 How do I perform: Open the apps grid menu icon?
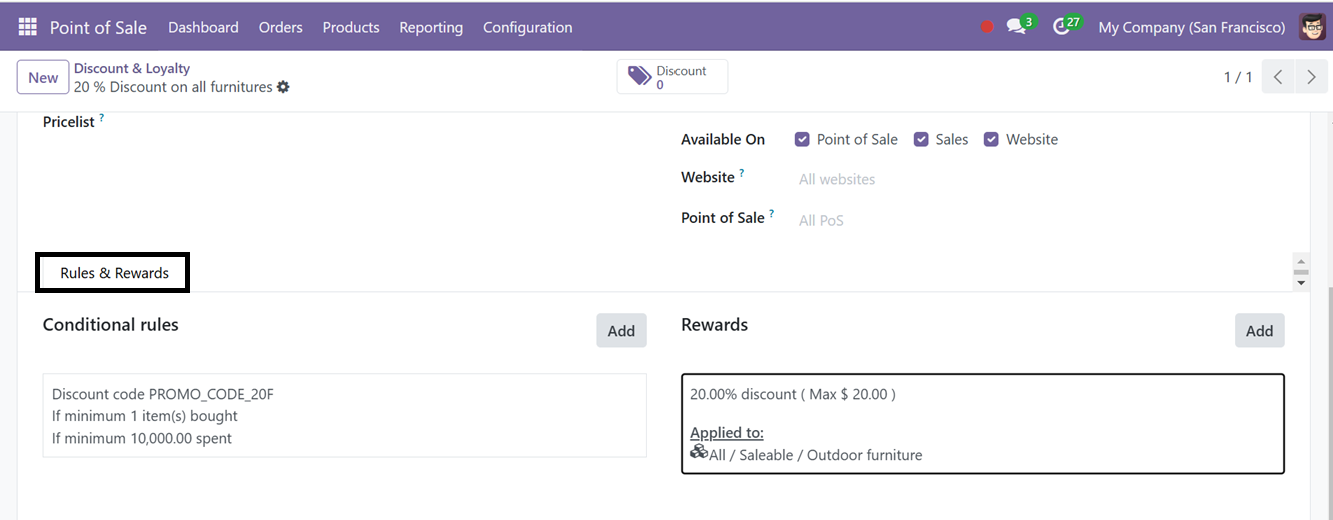27,27
